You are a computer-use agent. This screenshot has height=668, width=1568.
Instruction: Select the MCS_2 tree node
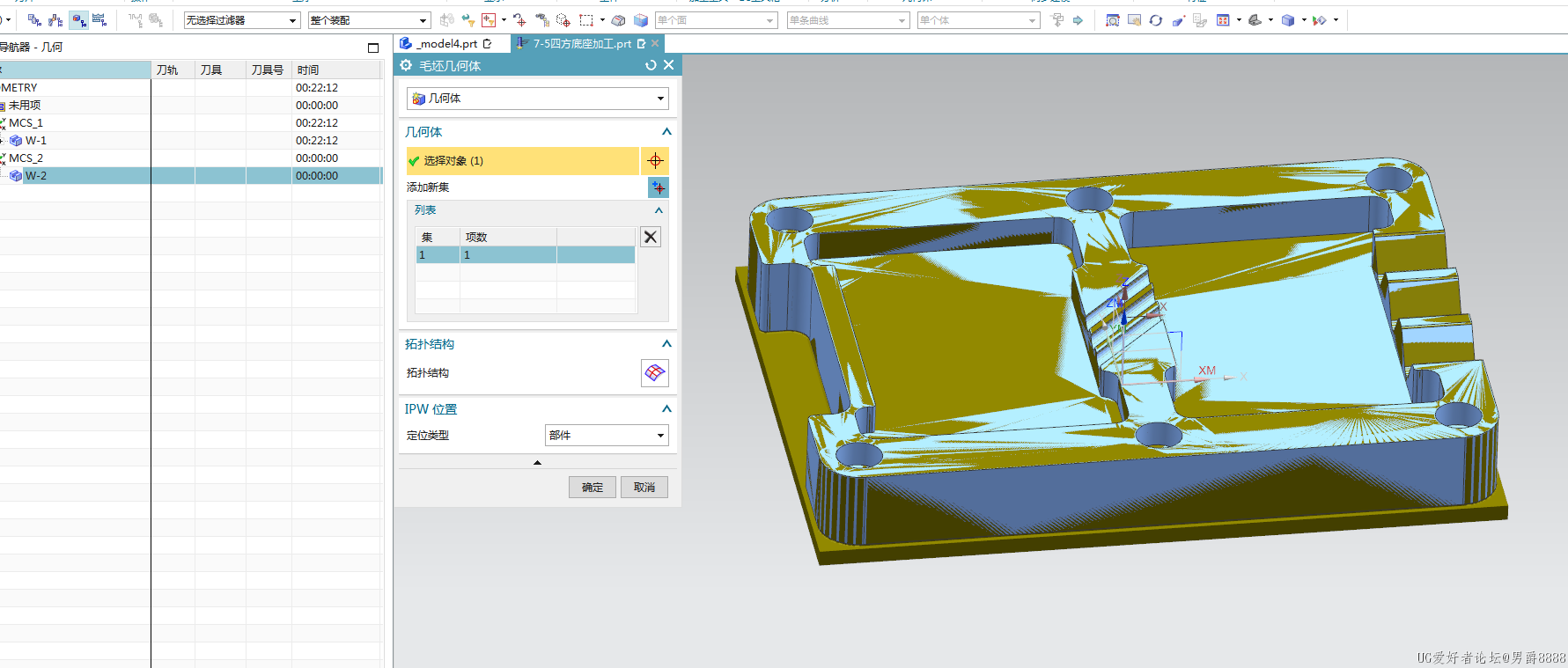pos(26,158)
